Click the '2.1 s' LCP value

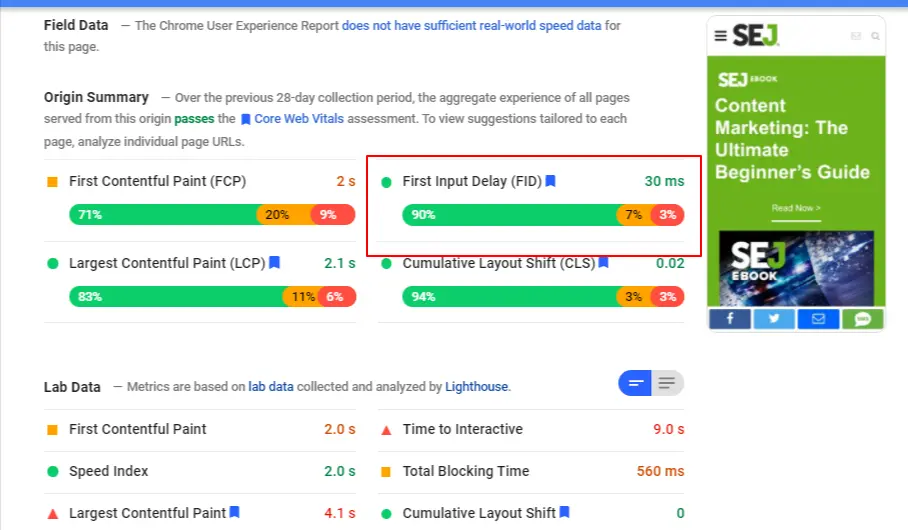click(x=340, y=263)
